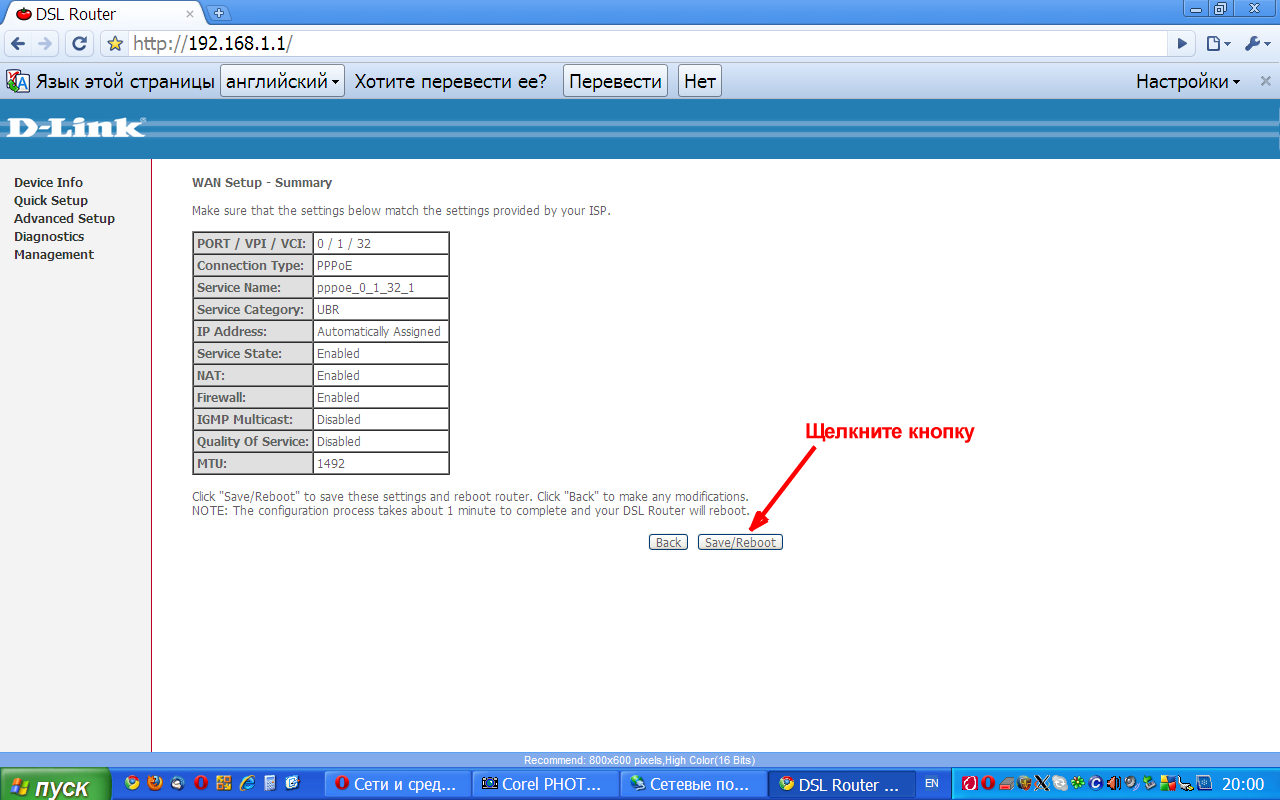Launch Chrome from quick launch
Screen dimensions: 1280x800
pyautogui.click(x=132, y=783)
